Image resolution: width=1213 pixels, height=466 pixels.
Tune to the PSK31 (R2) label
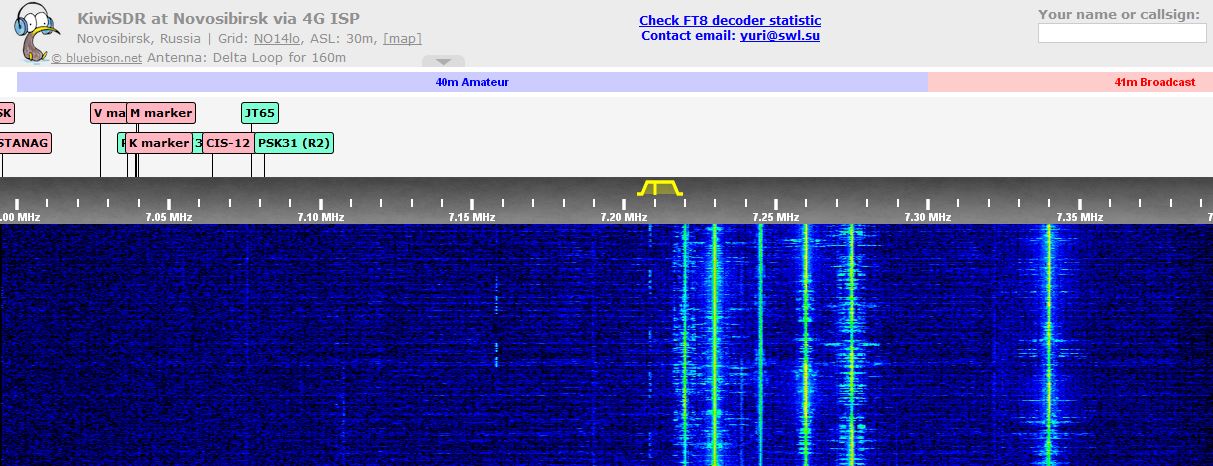[x=293, y=143]
